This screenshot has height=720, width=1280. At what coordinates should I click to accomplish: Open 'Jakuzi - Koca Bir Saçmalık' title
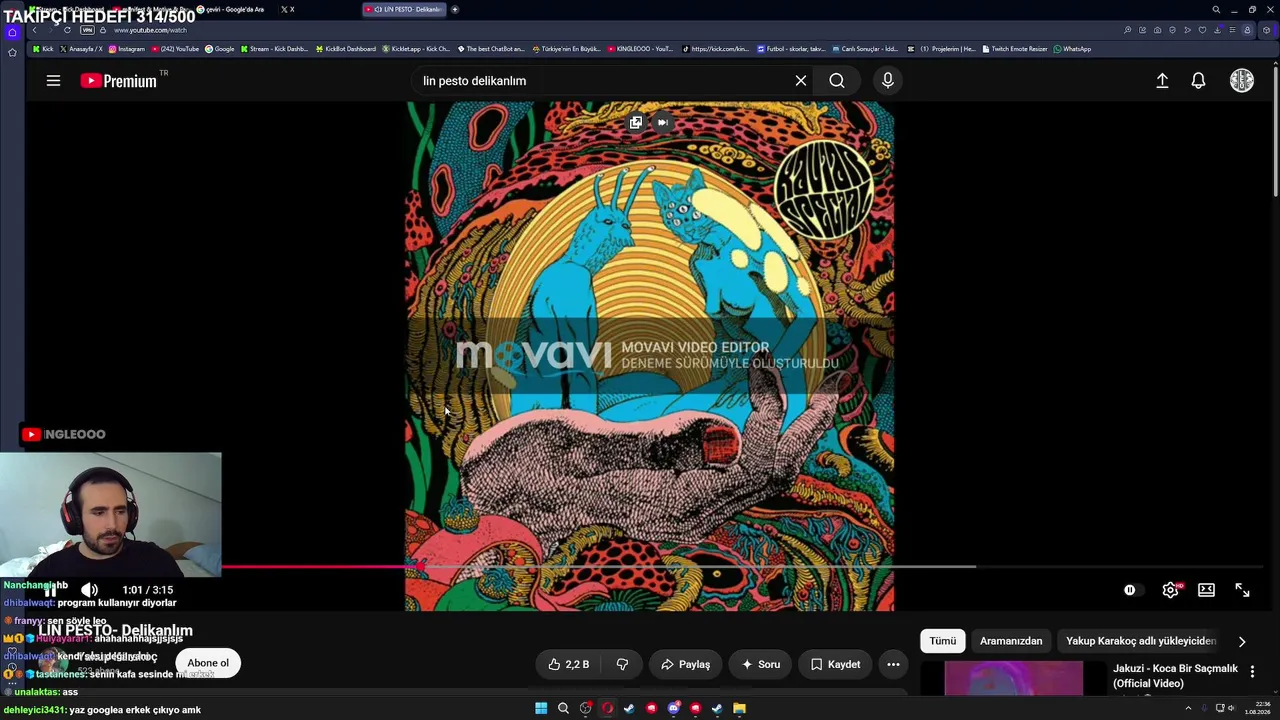pos(1175,676)
